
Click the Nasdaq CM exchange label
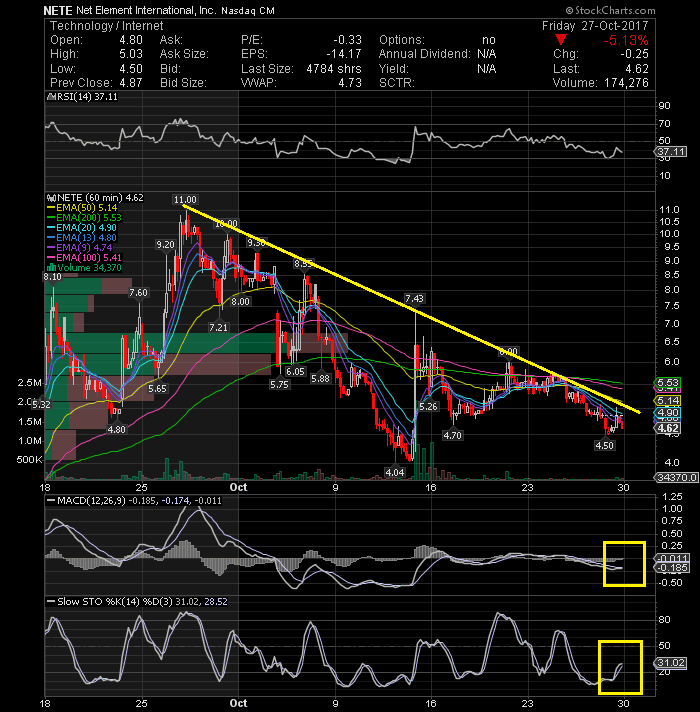pos(248,11)
